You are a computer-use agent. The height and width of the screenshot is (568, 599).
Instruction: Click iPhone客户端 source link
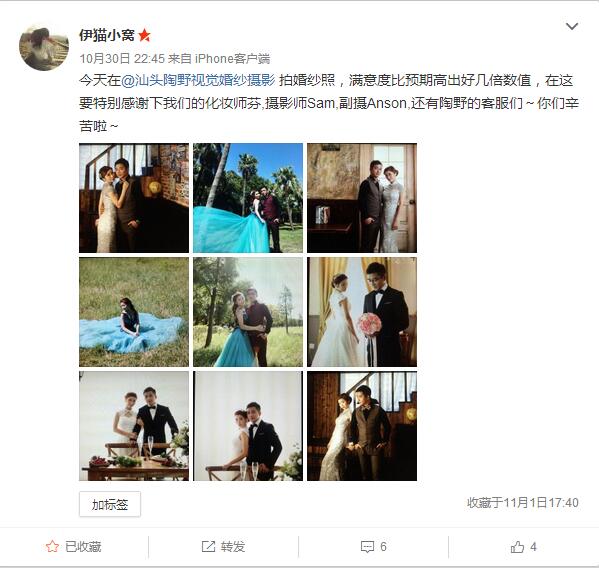[232, 58]
